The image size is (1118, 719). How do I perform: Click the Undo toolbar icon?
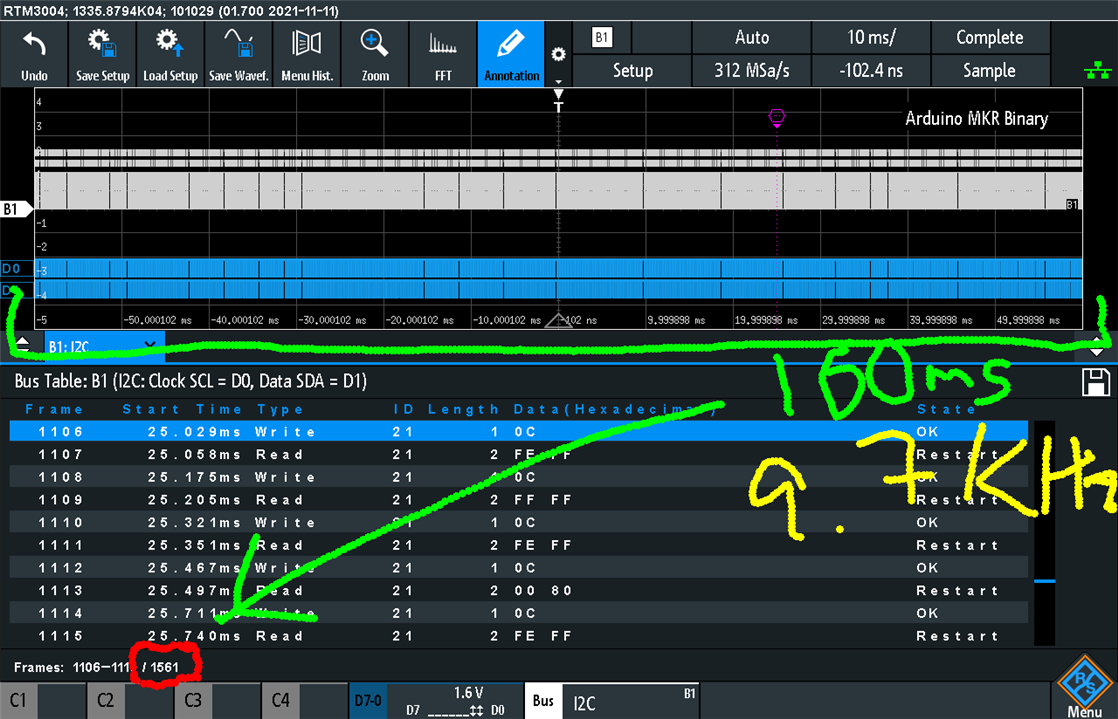click(34, 54)
